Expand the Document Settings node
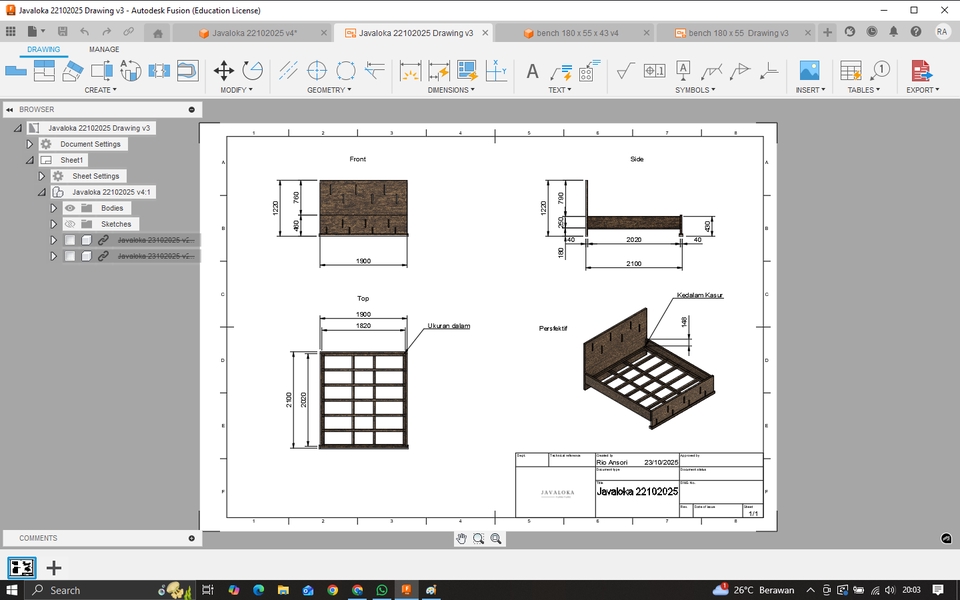The width and height of the screenshot is (960, 600). (29, 144)
